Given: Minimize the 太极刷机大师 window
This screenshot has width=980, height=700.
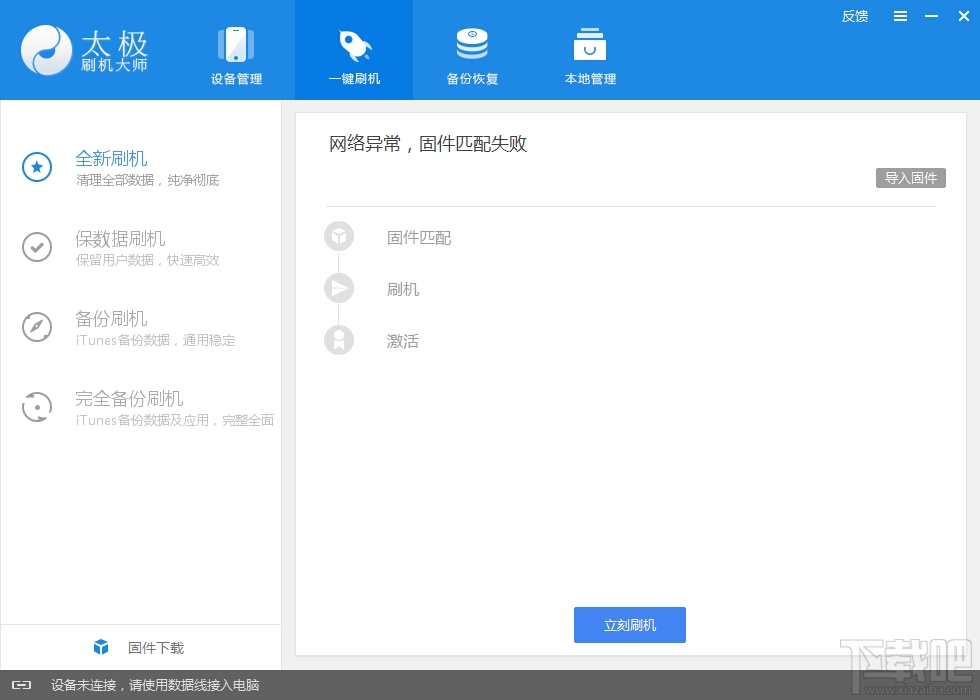Looking at the screenshot, I should coord(931,16).
